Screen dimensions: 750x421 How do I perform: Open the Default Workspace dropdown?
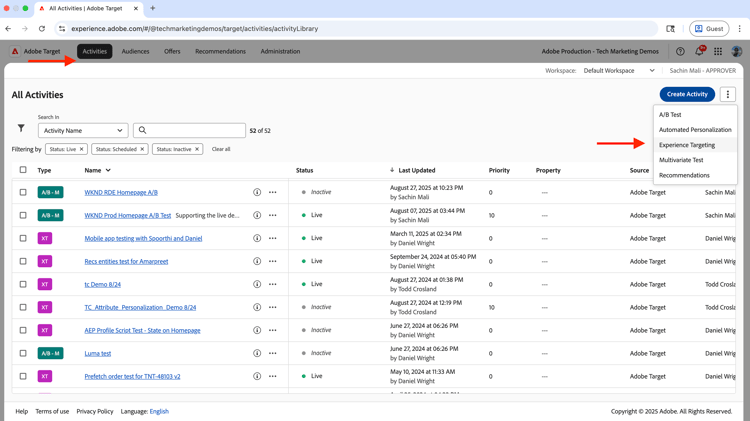[619, 71]
